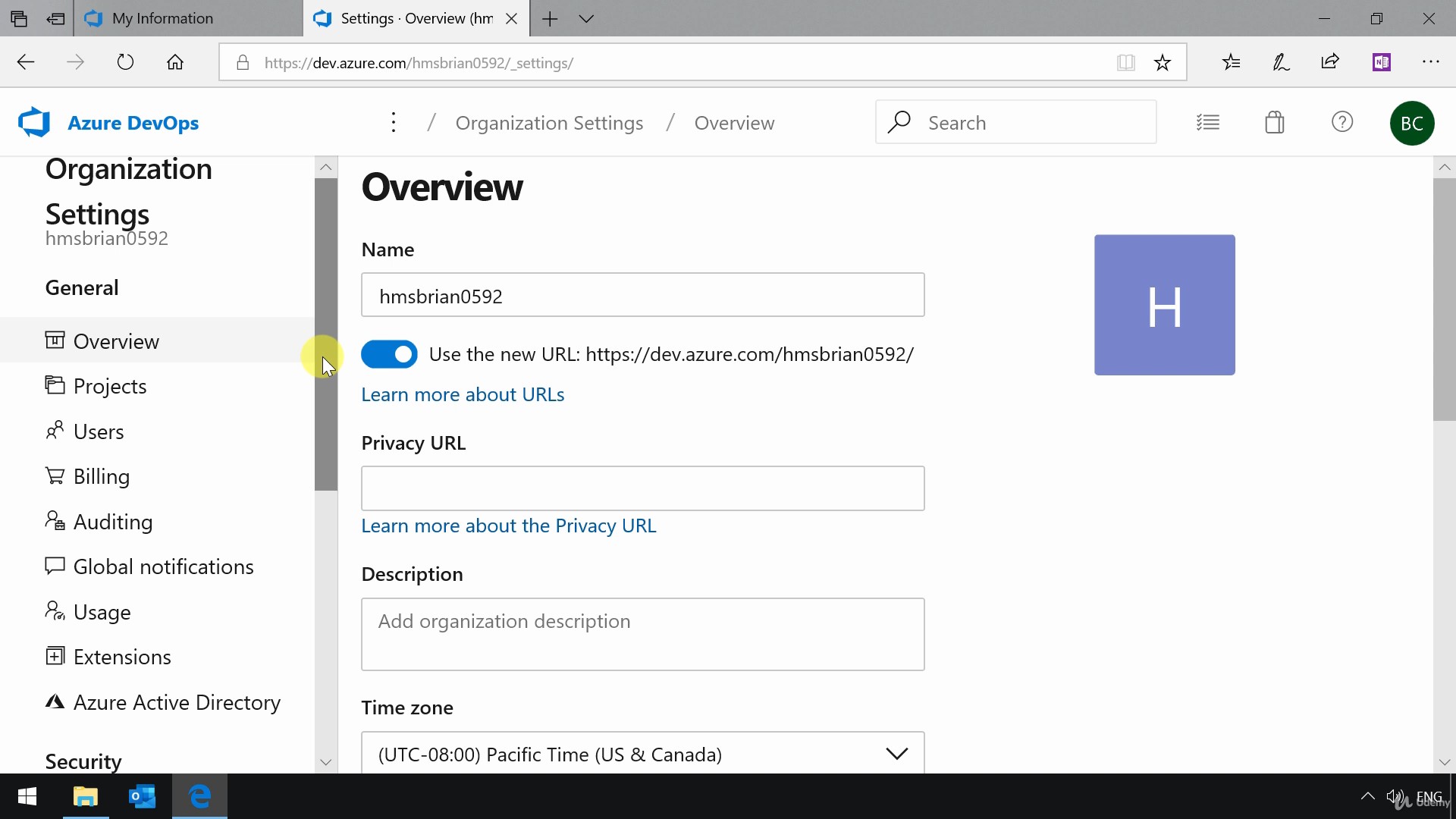Open Billing in the settings sidebar
The width and height of the screenshot is (1456, 819).
[x=157, y=475]
